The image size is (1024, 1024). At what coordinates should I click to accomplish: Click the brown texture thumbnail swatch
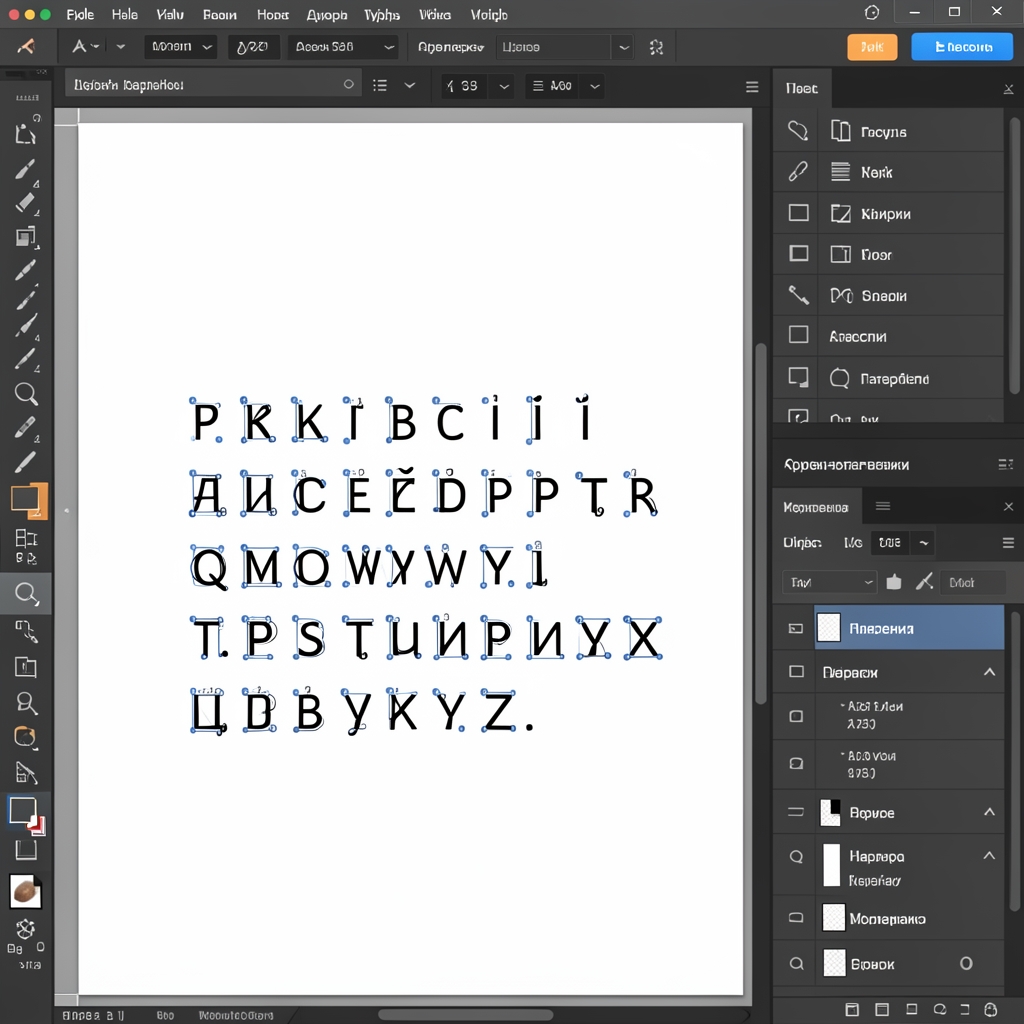point(25,891)
